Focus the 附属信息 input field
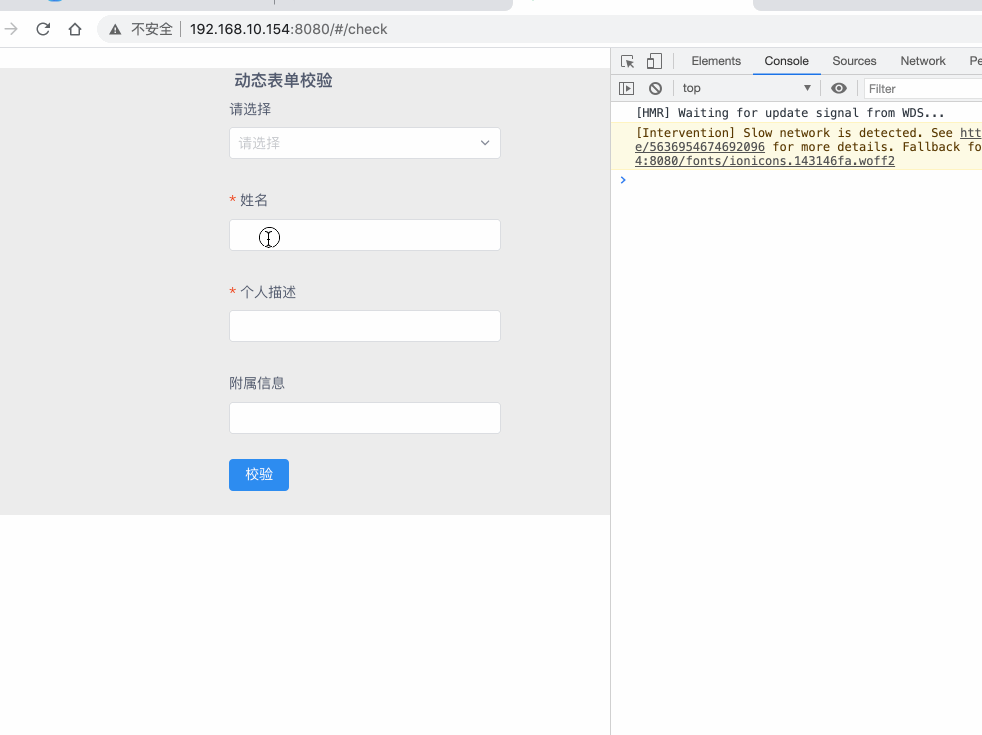Screen dimensions: 982x735 tap(364, 418)
